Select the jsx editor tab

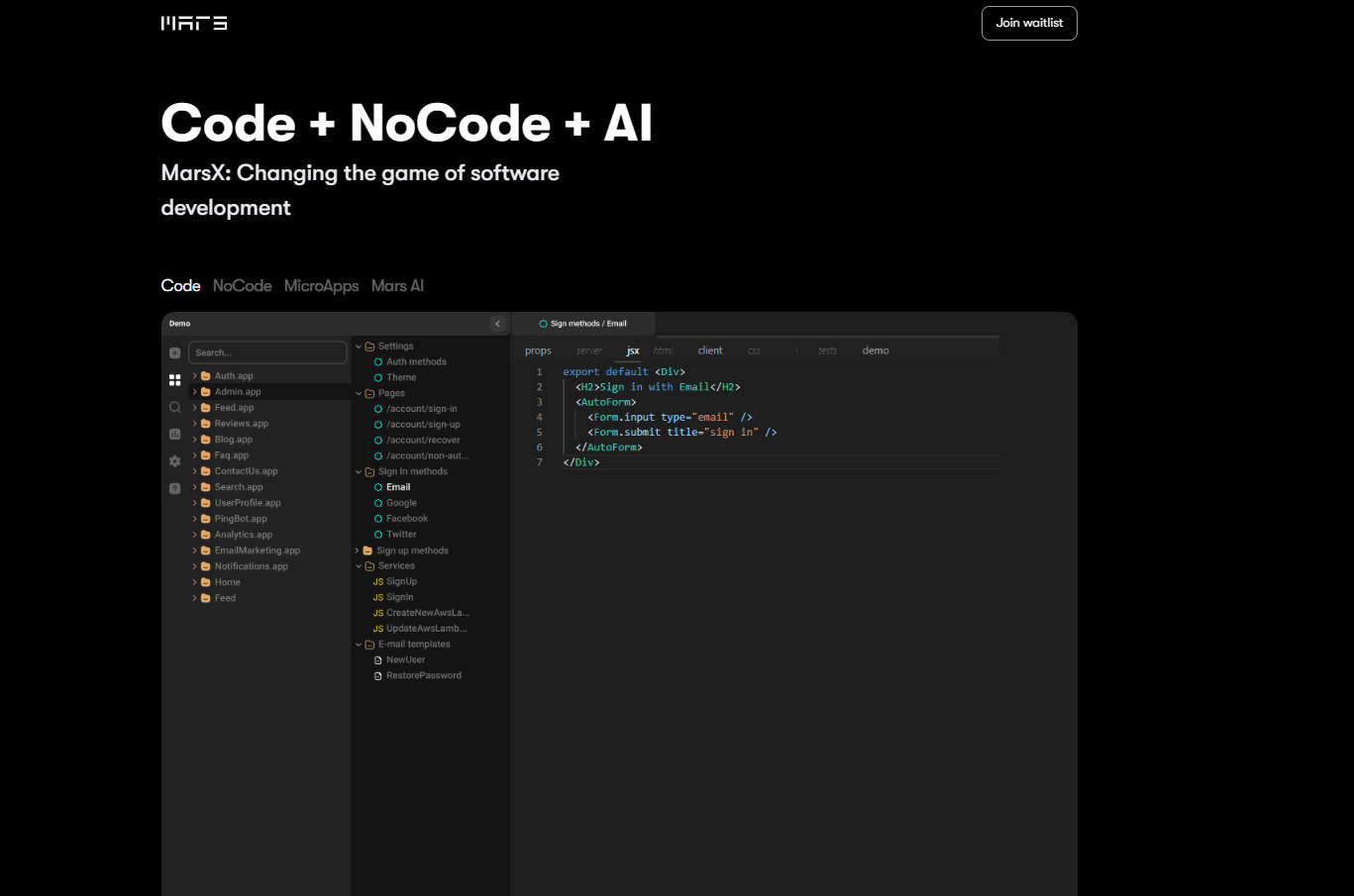633,350
